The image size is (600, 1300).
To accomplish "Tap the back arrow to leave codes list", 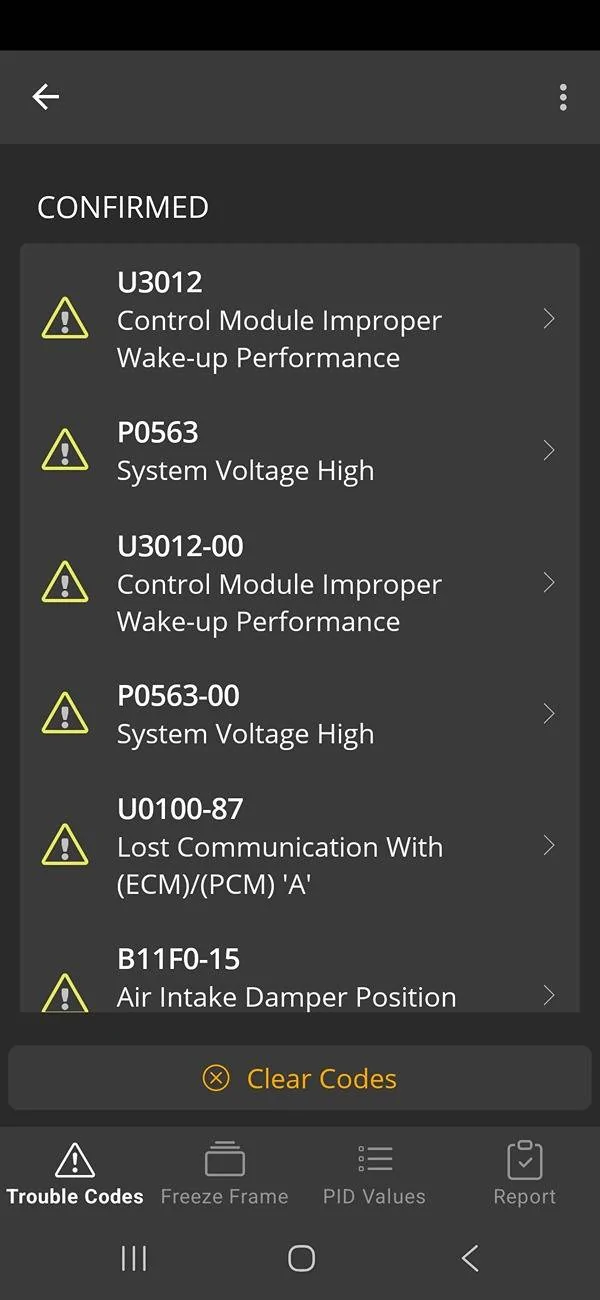I will [45, 97].
